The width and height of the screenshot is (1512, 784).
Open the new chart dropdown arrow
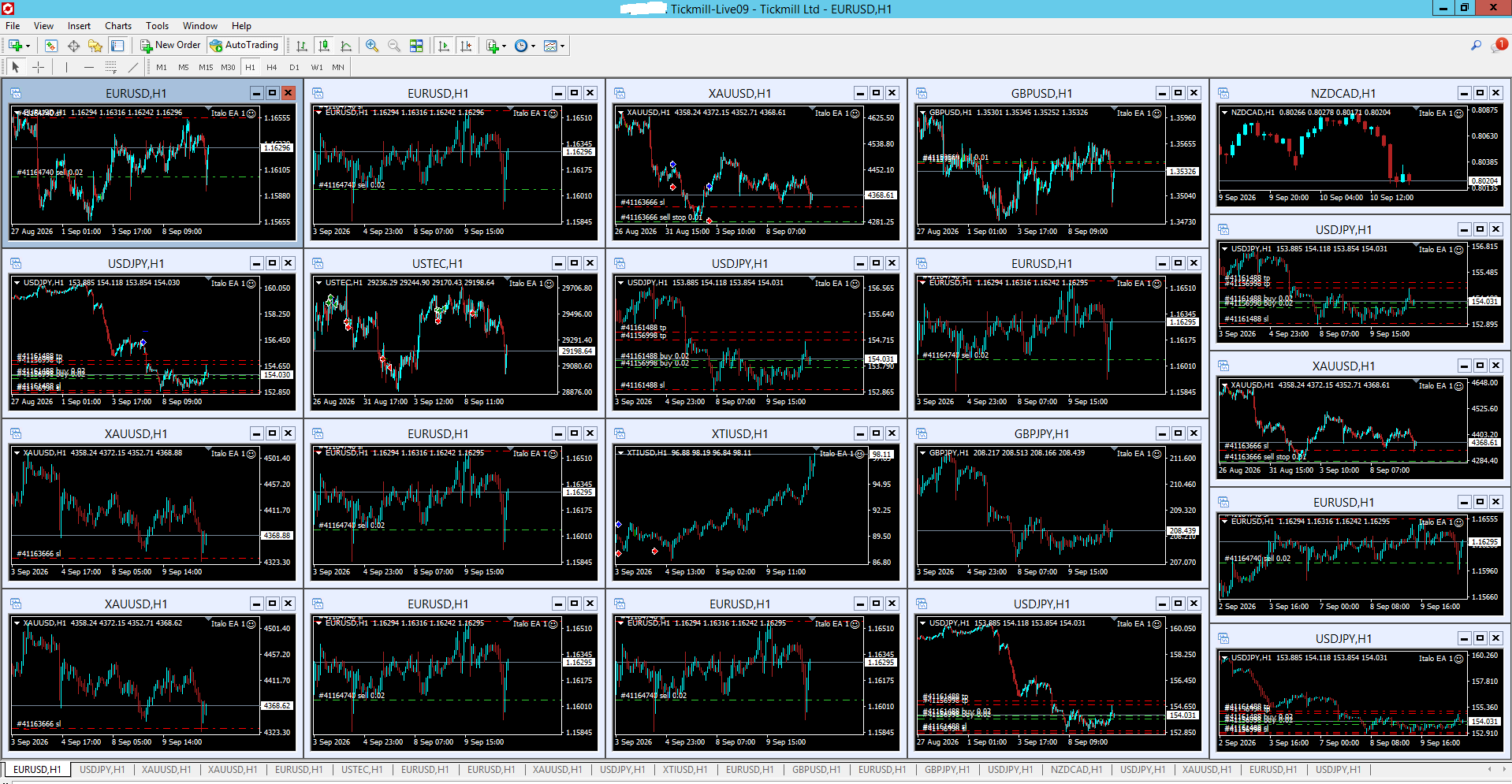(x=28, y=46)
